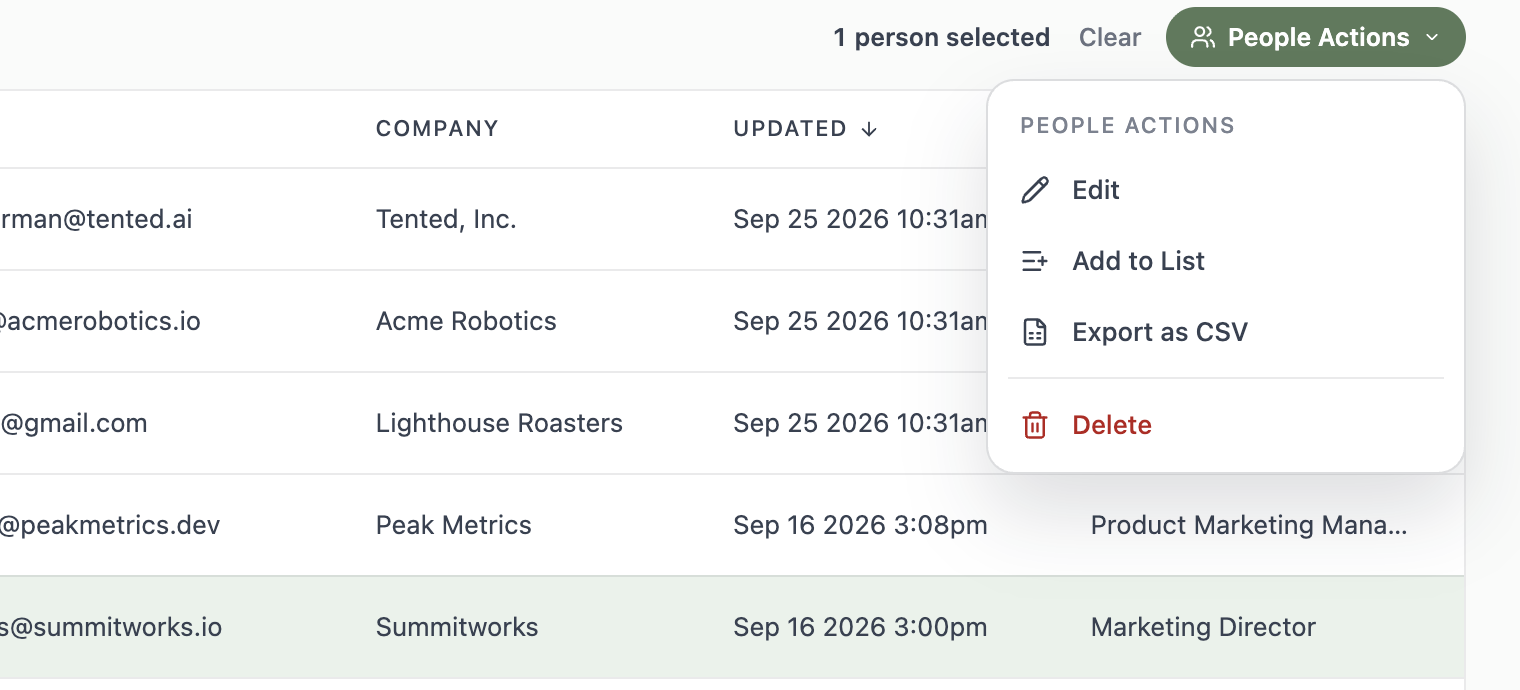This screenshot has height=690, width=1520.
Task: Click the red trash icon beside Delete
Action: (x=1035, y=425)
